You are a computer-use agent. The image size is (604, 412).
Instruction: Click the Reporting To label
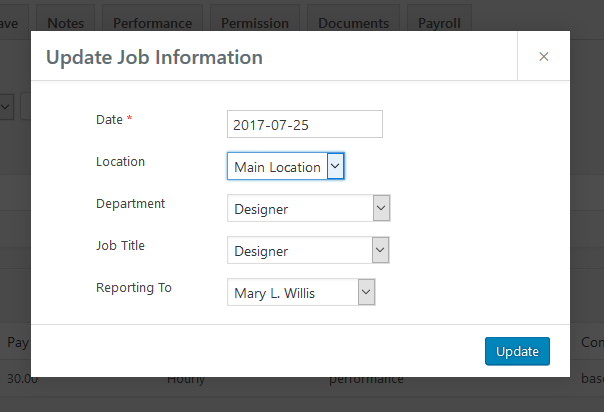point(134,288)
